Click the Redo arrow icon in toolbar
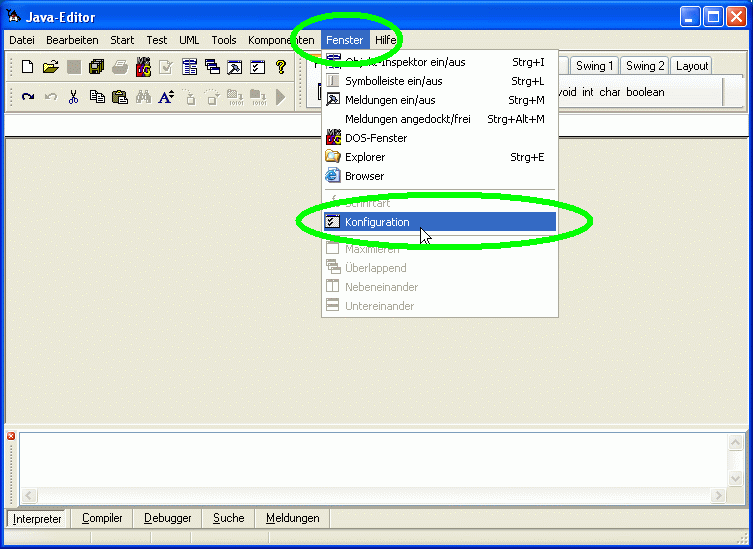 click(x=28, y=97)
